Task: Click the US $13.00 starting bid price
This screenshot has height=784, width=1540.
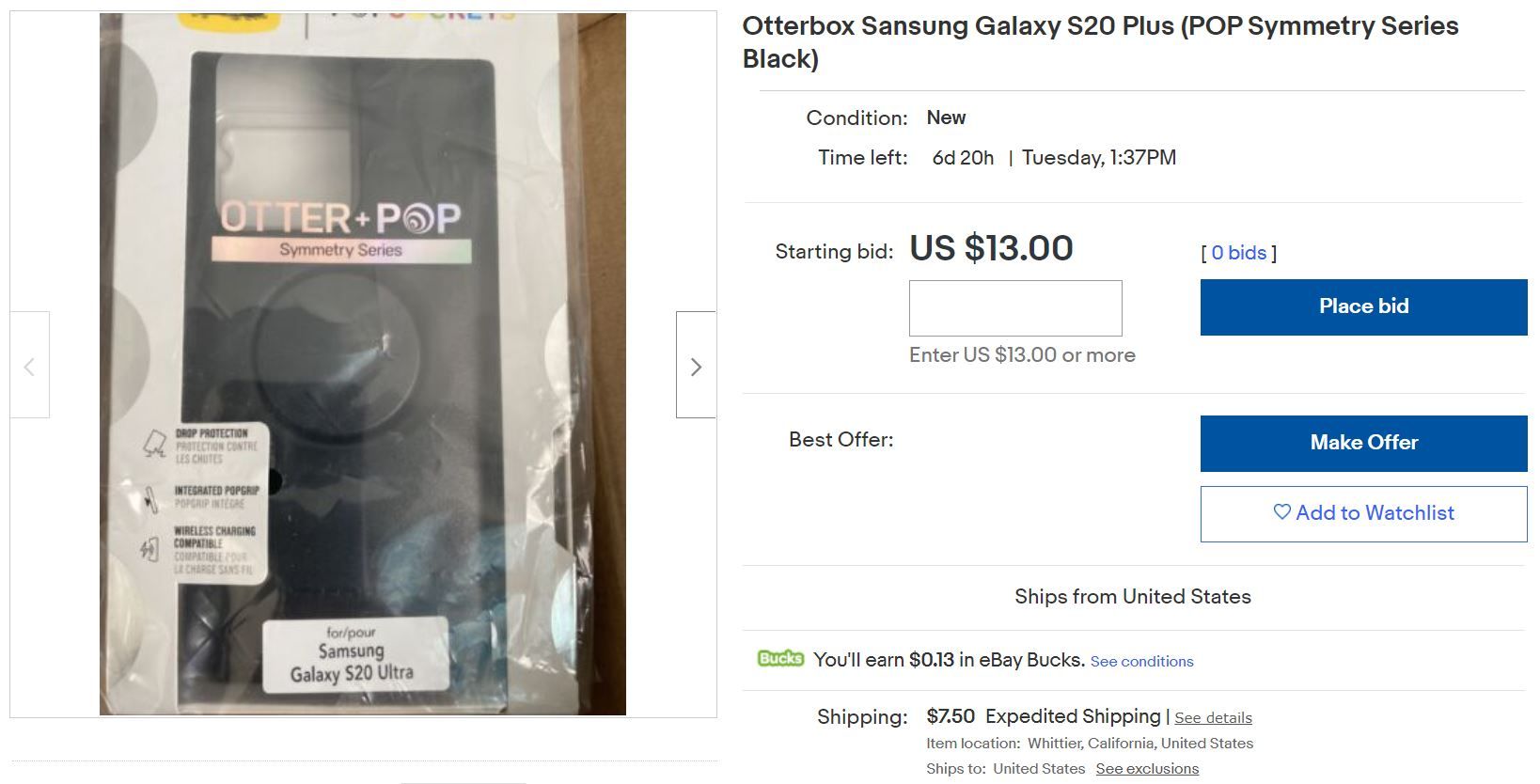Action: point(991,248)
